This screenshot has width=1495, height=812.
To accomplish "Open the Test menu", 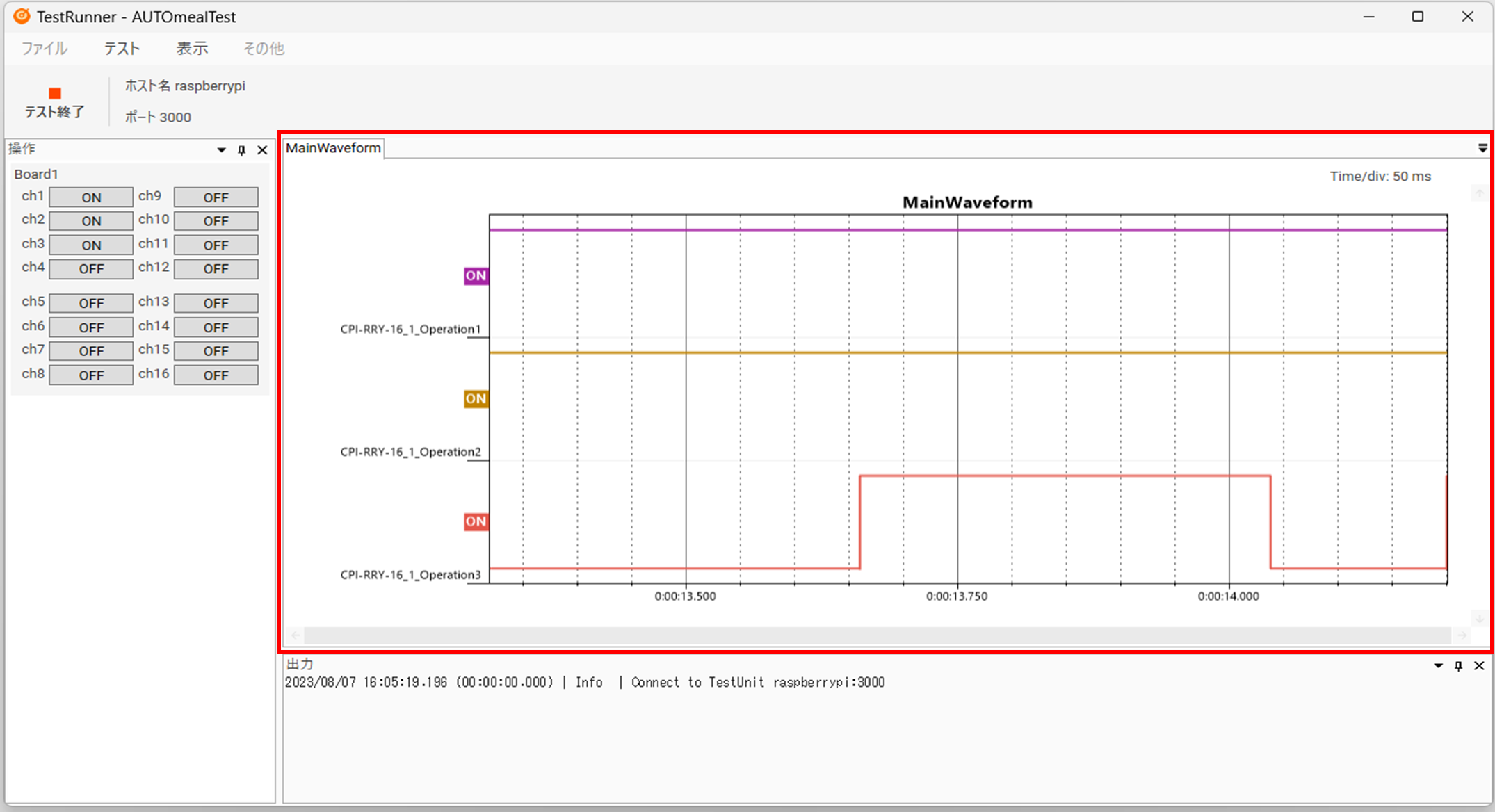I will click(122, 49).
